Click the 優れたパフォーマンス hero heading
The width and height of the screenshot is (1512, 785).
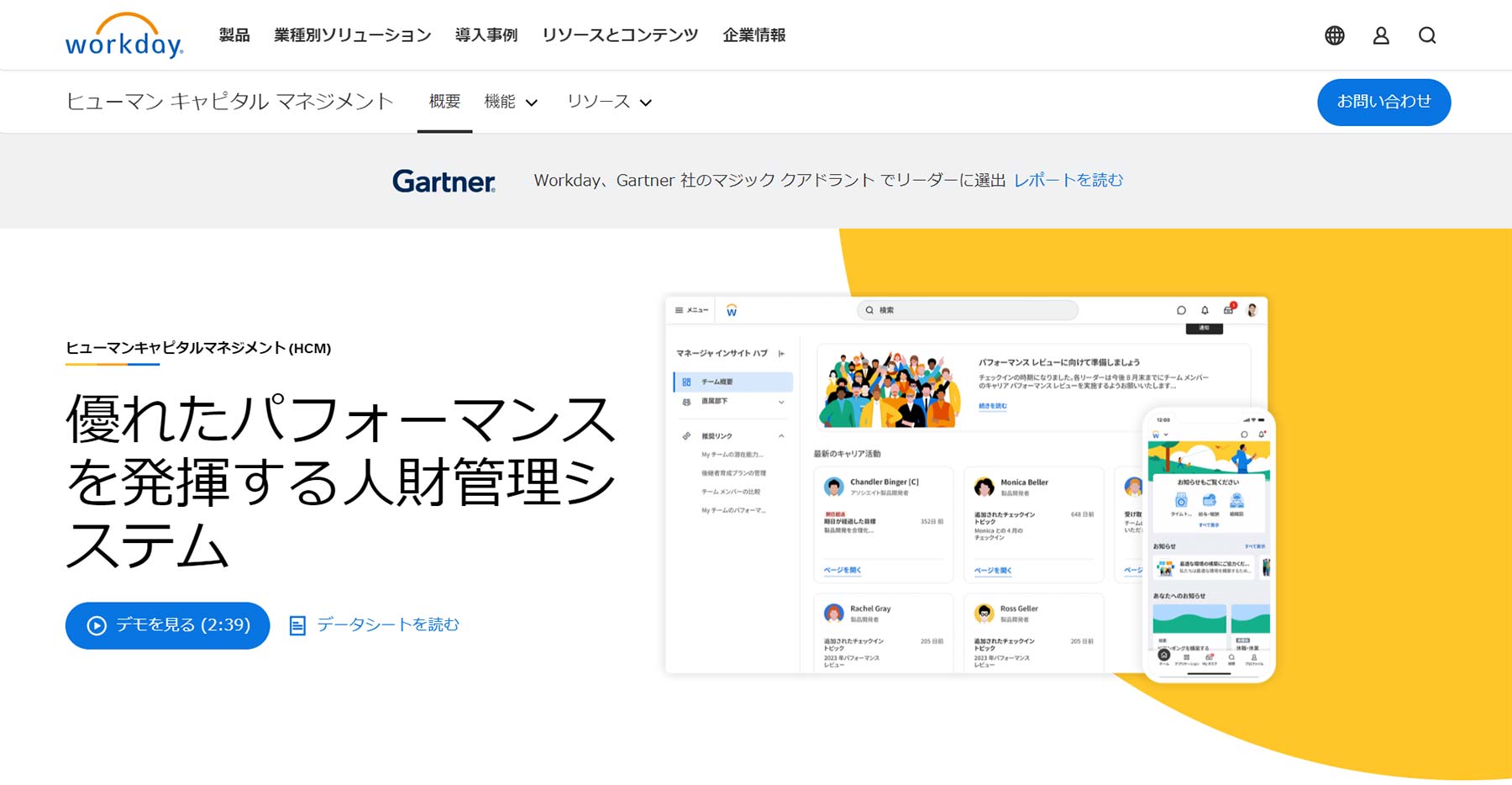(x=341, y=482)
